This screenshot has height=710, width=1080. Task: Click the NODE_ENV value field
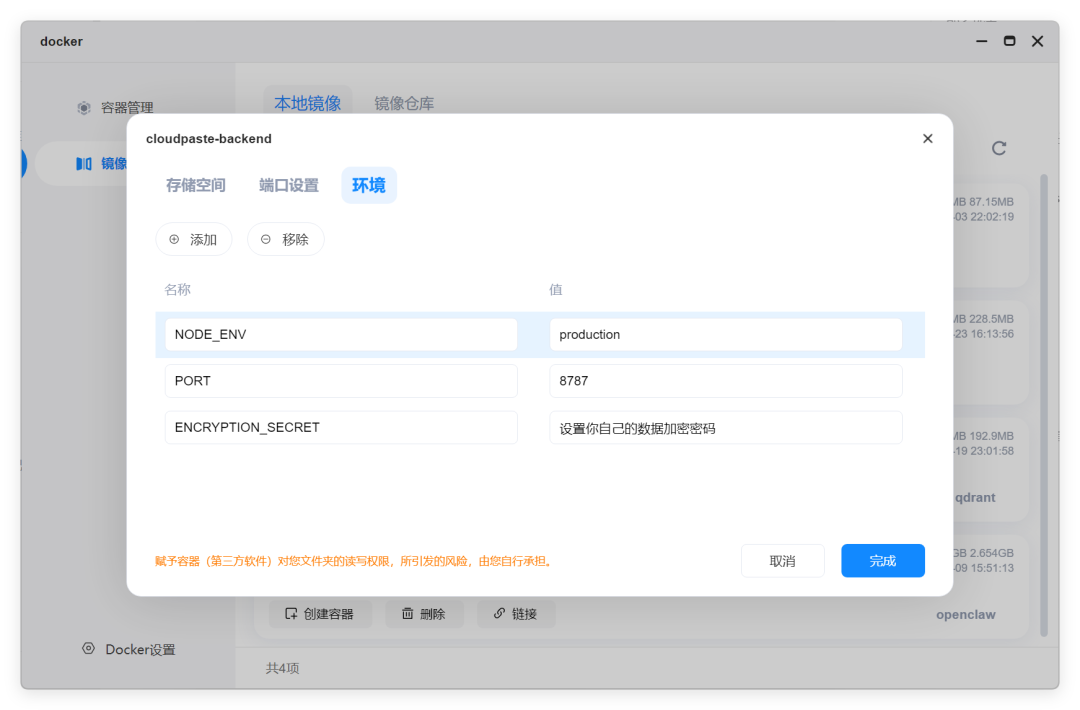click(726, 334)
